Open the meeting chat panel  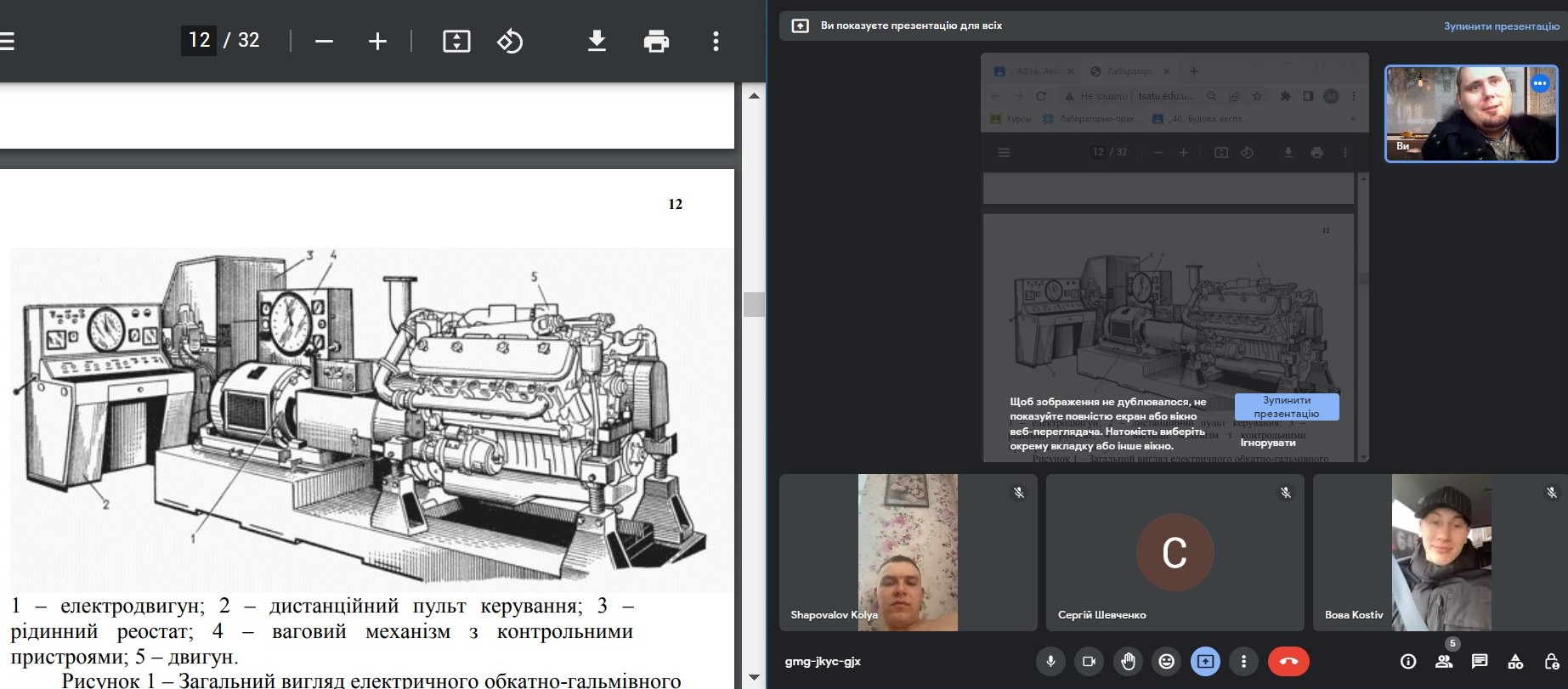coord(1480,661)
